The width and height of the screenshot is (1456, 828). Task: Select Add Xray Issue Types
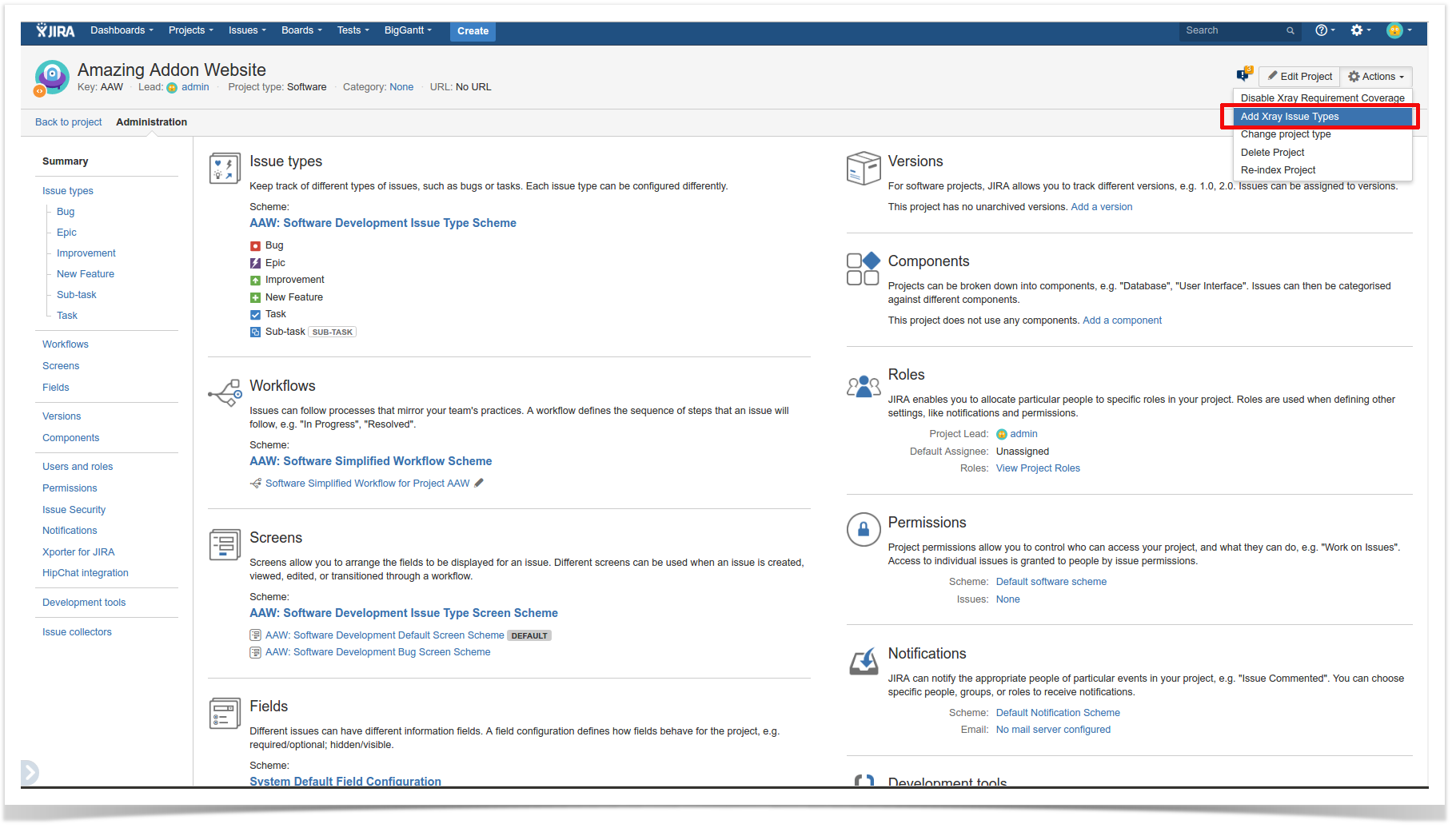point(1322,117)
